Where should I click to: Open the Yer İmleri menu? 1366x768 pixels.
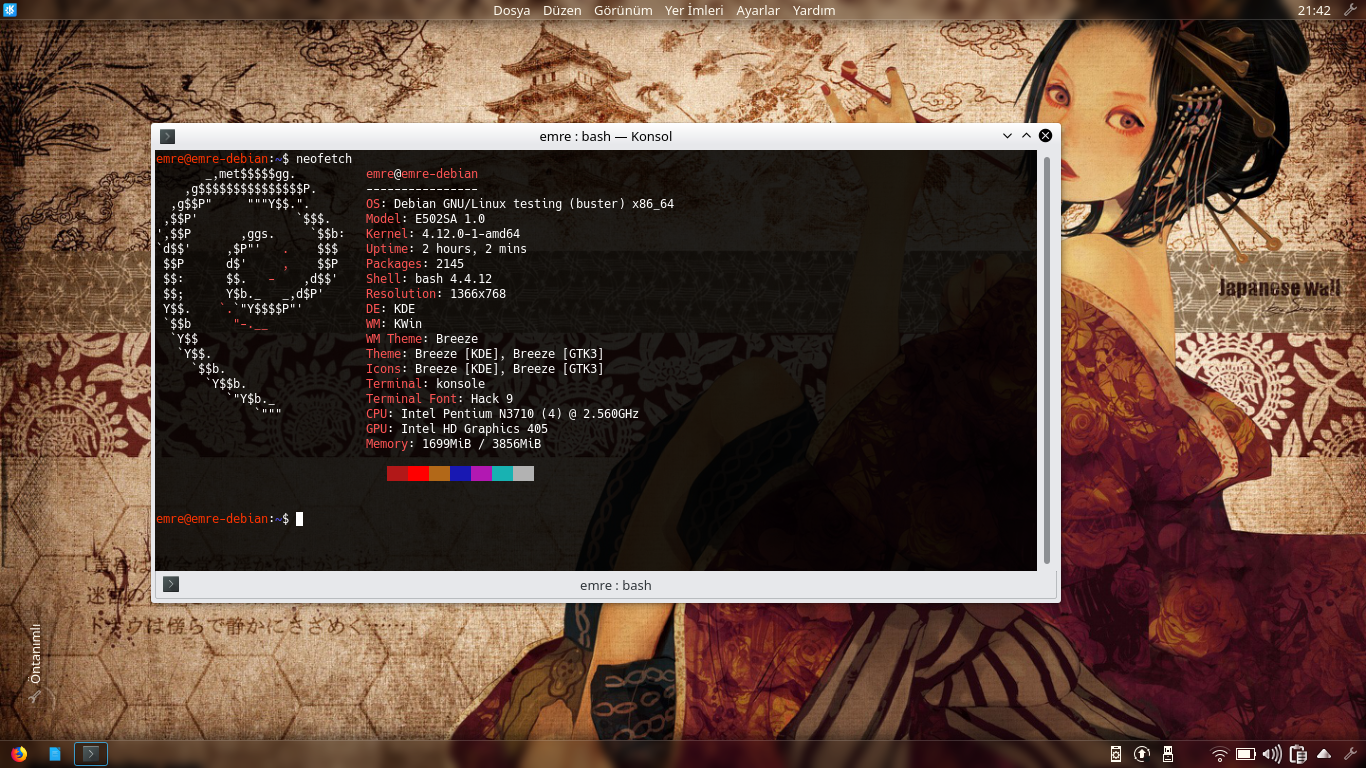tap(694, 10)
